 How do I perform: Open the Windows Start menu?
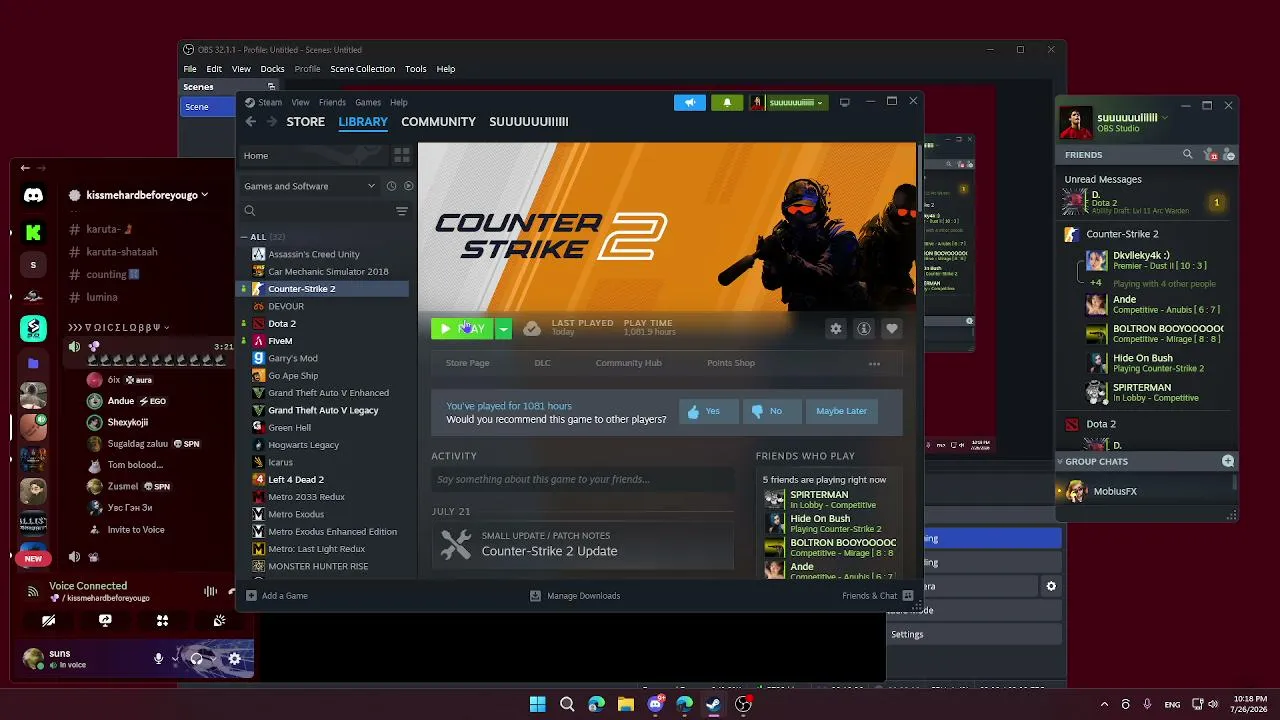tap(538, 704)
